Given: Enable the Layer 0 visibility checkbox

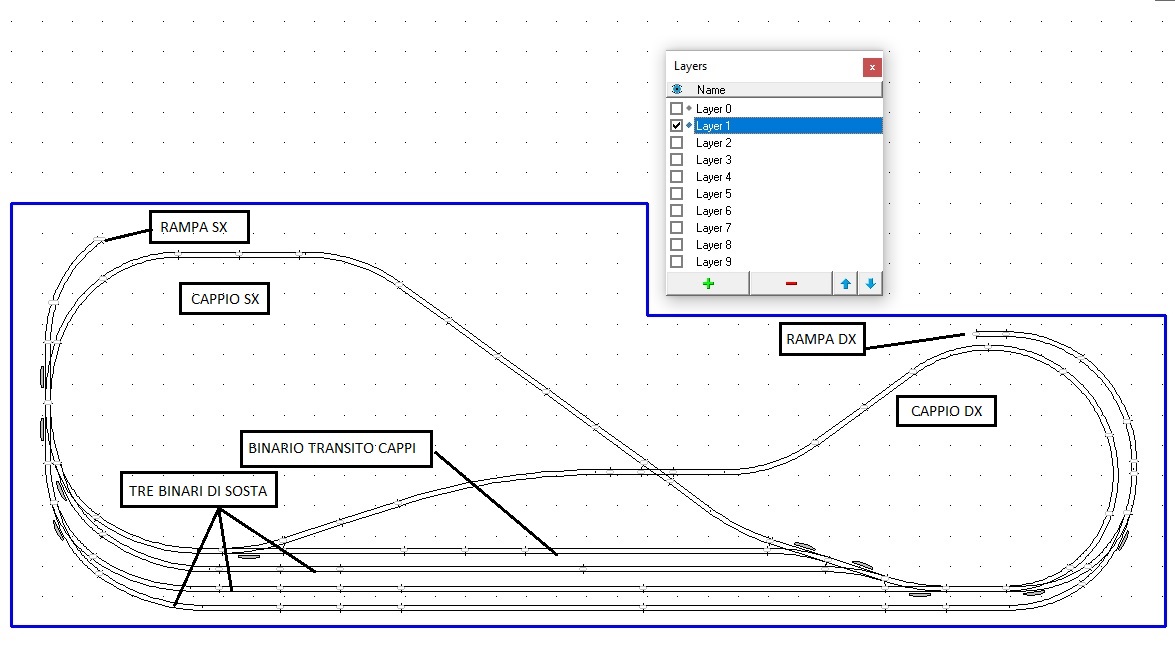Looking at the screenshot, I should 677,109.
